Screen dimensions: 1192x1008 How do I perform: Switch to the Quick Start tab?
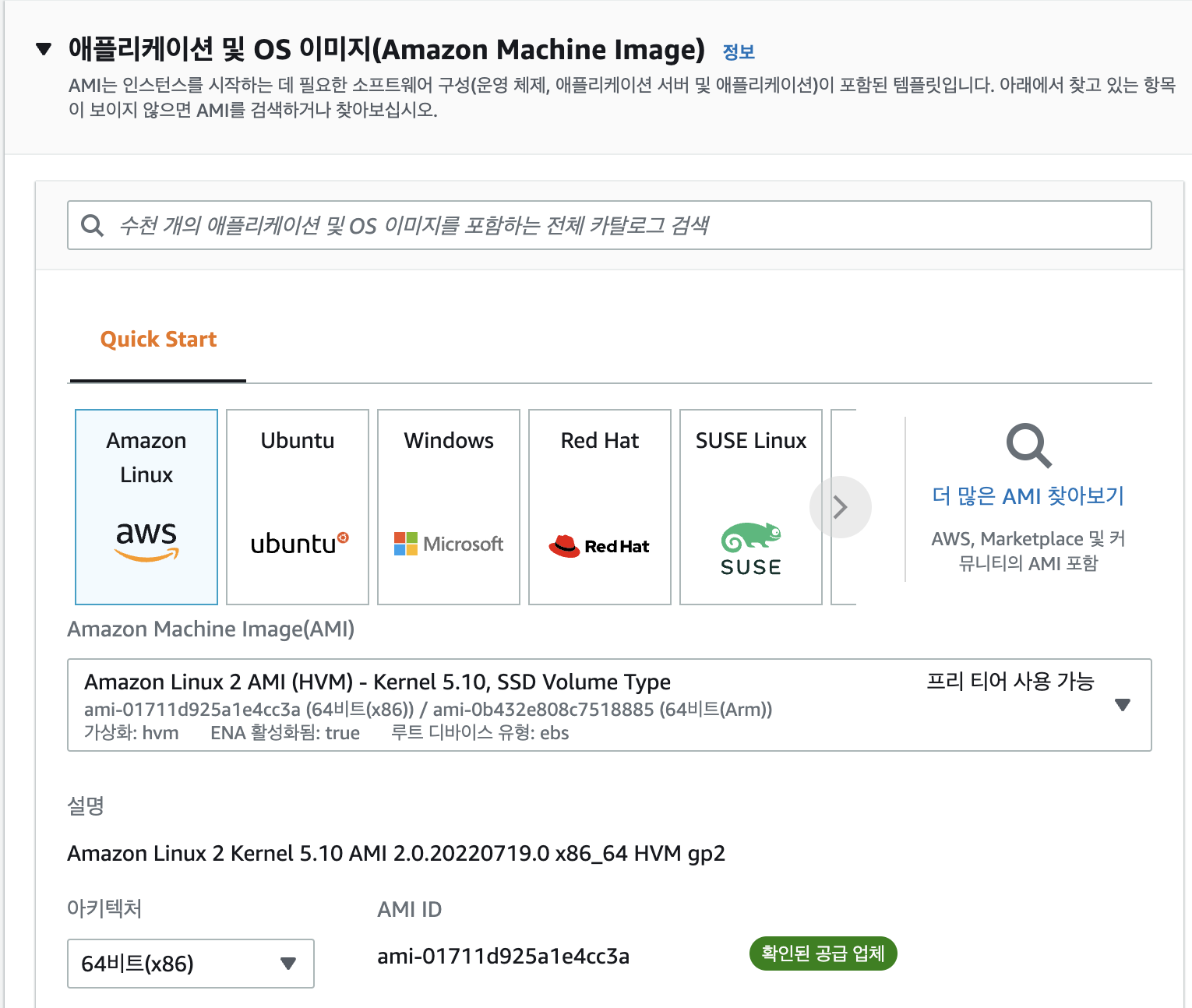pyautogui.click(x=158, y=340)
